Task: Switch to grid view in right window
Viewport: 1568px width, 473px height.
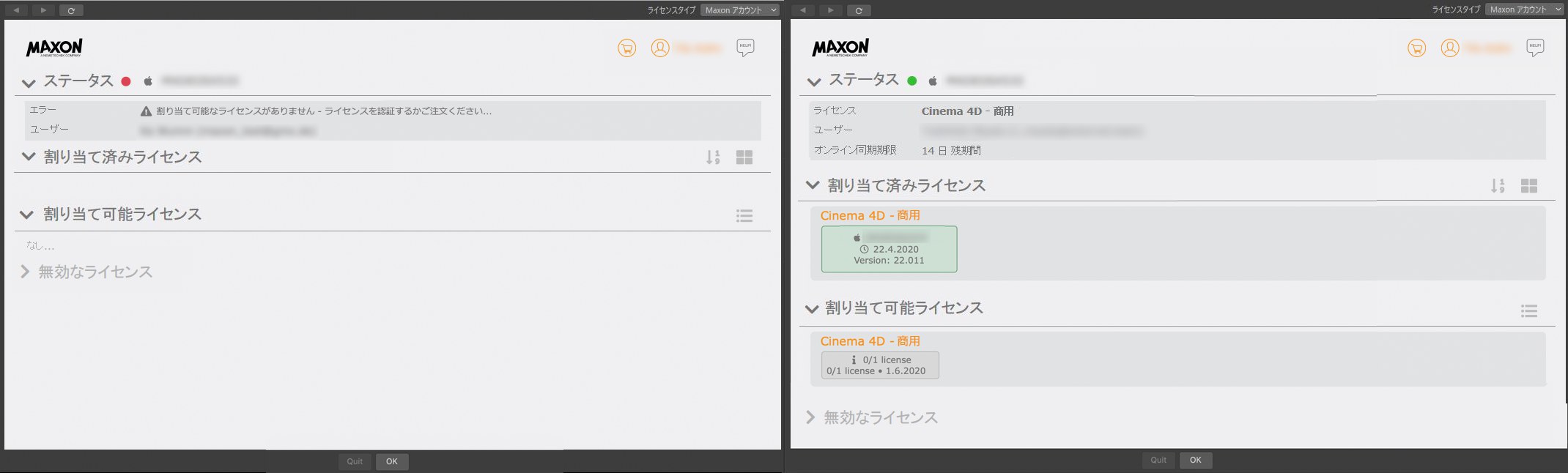Action: [x=1529, y=186]
